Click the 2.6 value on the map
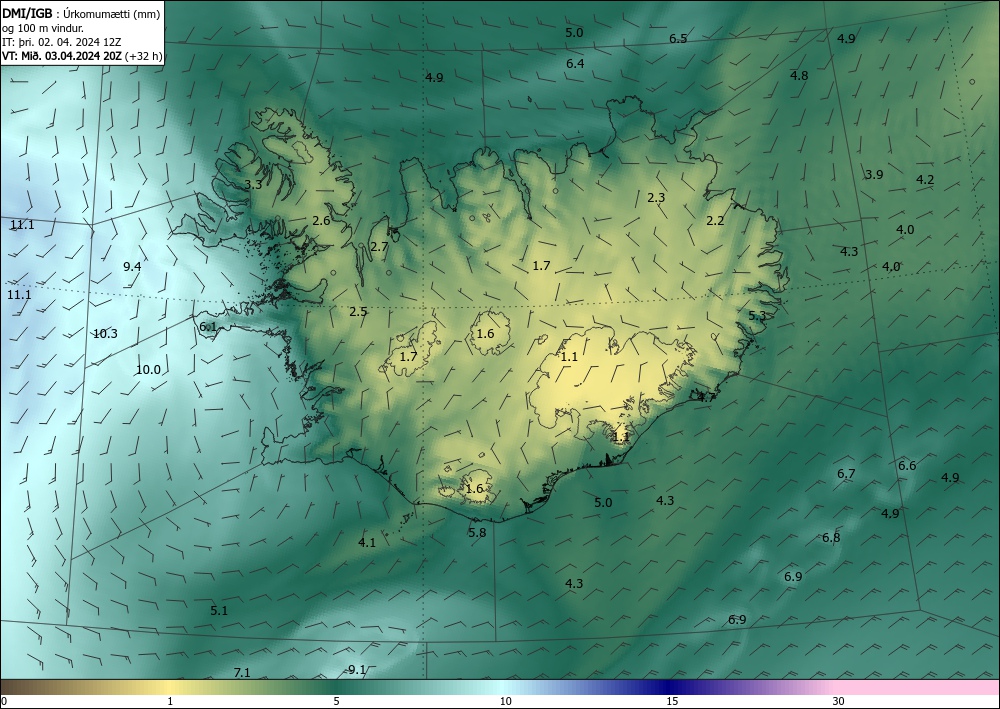The image size is (1000, 709). [x=321, y=221]
